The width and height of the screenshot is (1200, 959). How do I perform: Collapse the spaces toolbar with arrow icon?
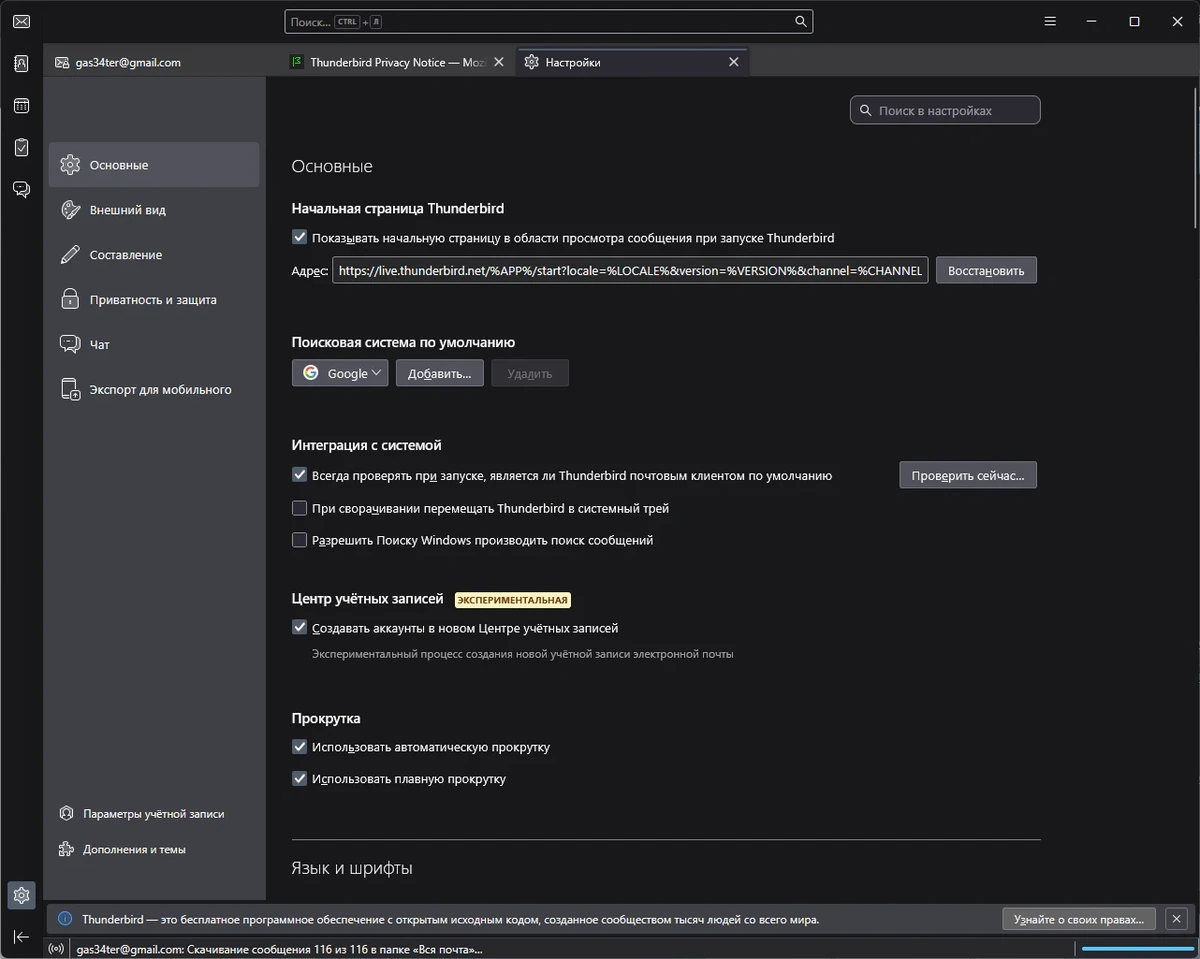coord(21,937)
